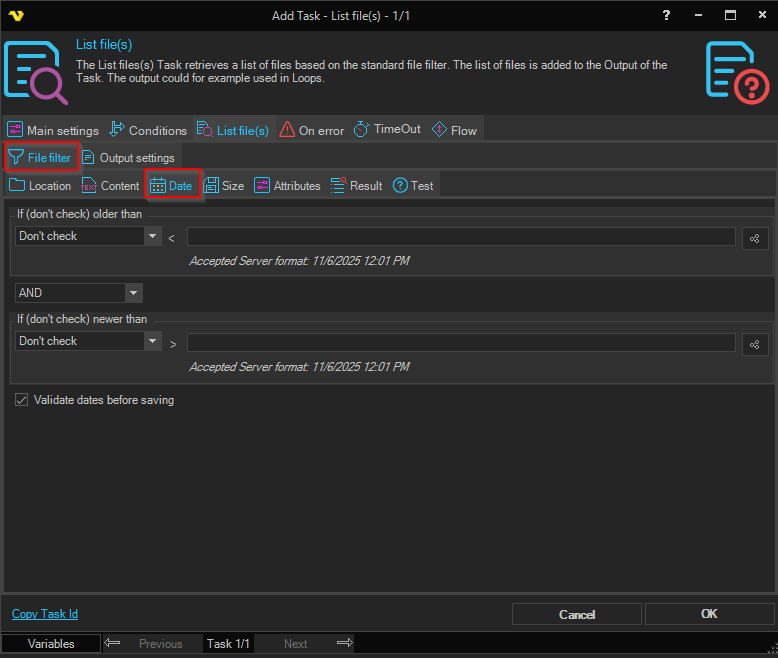Click the Validate dates before saving label

pos(104,400)
